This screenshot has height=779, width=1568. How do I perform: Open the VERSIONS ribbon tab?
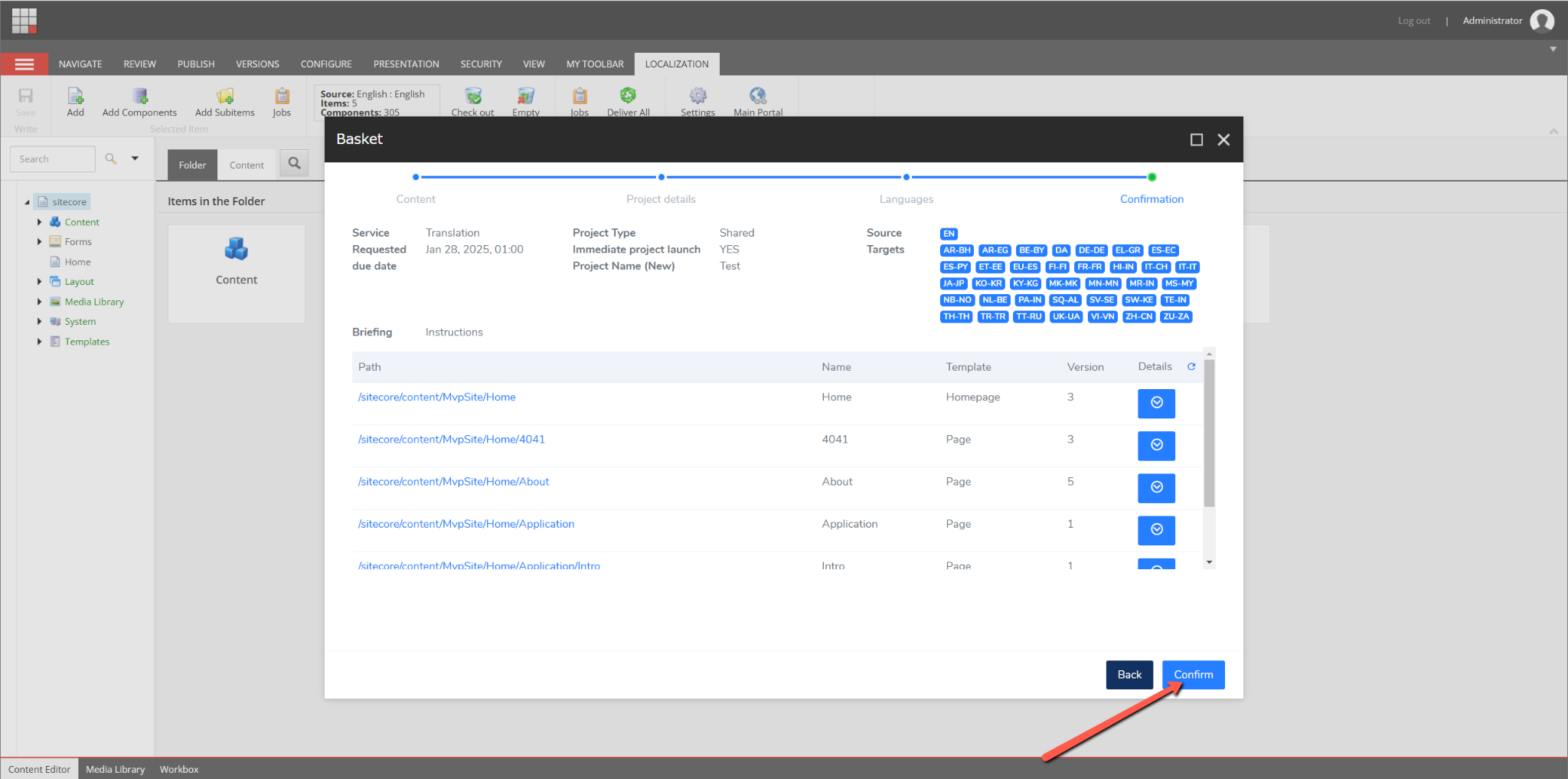coord(257,64)
